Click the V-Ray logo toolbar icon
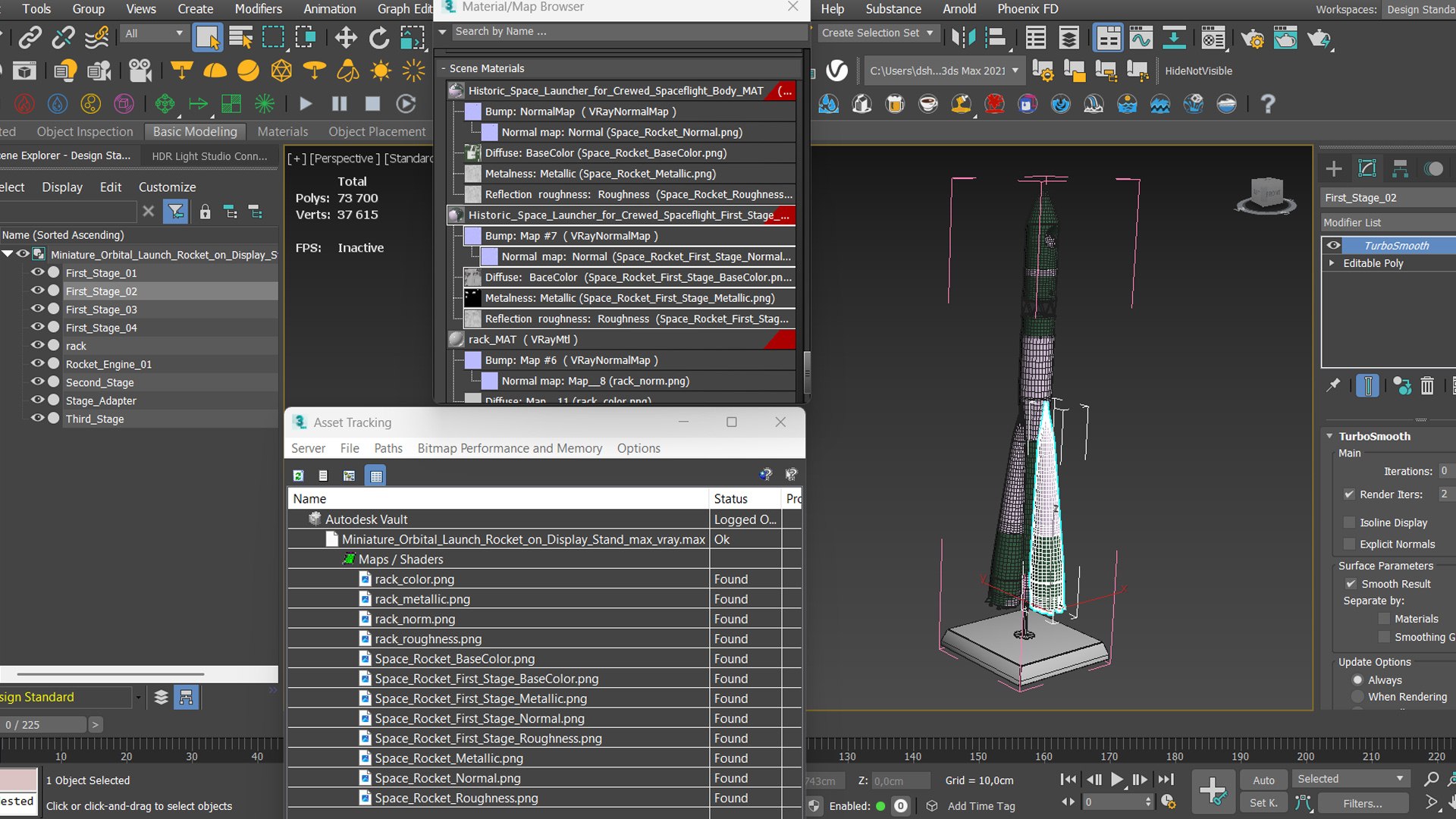Viewport: 1456px width, 819px height. 836,71
